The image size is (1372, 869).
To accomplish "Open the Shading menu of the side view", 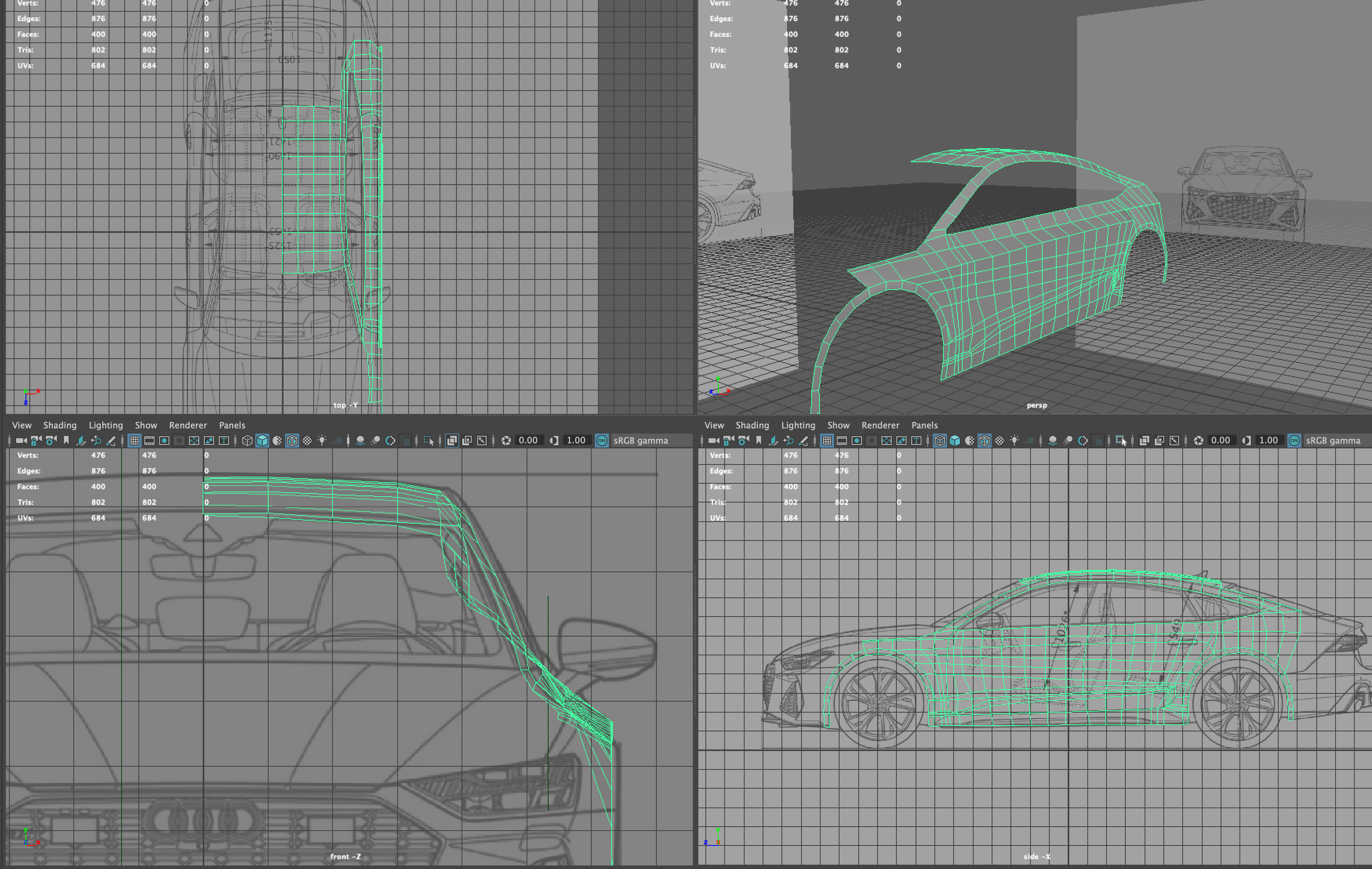I will coord(752,425).
